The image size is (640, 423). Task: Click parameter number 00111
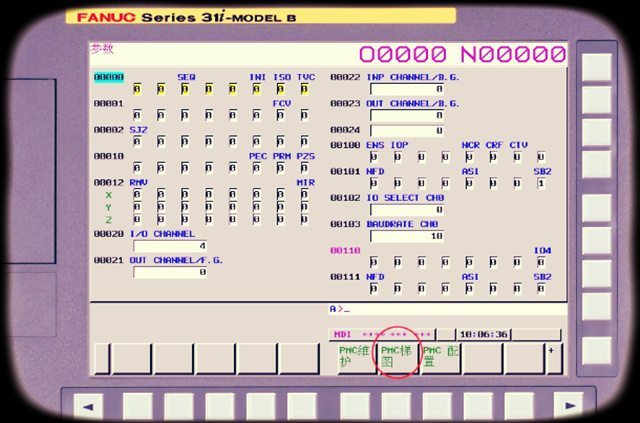pos(345,277)
